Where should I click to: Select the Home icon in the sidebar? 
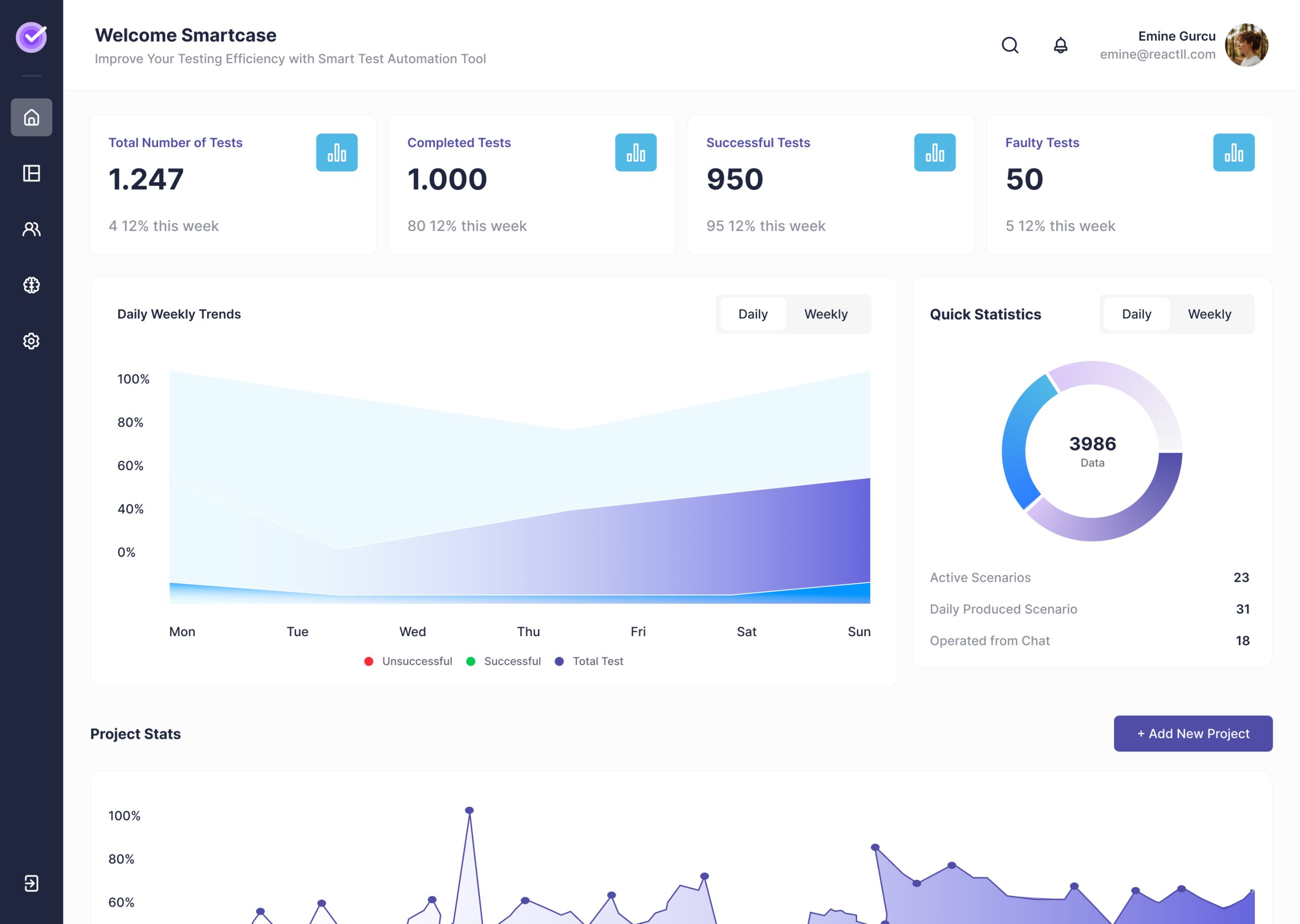31,118
